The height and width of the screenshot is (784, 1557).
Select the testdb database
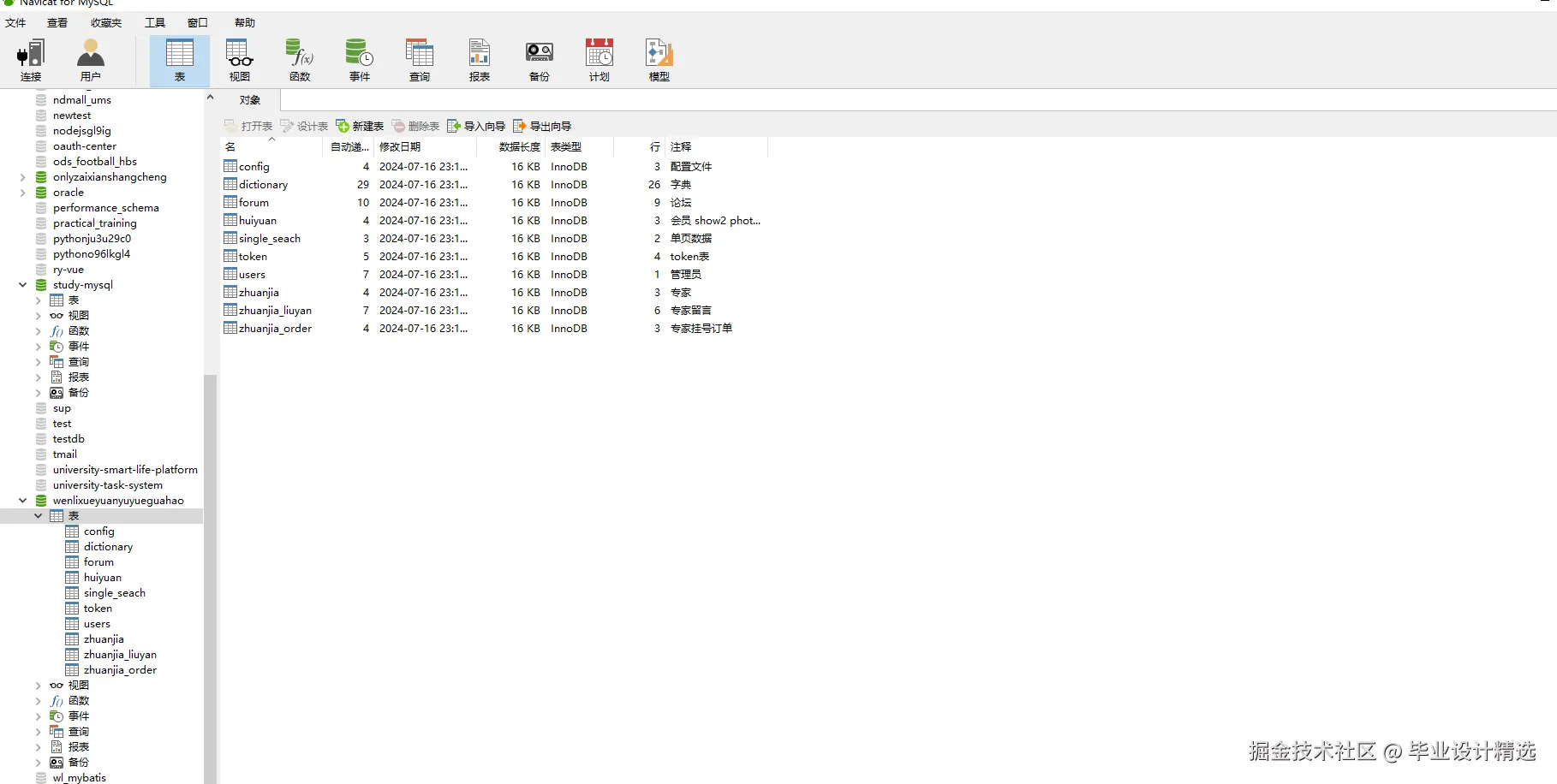pyautogui.click(x=69, y=439)
